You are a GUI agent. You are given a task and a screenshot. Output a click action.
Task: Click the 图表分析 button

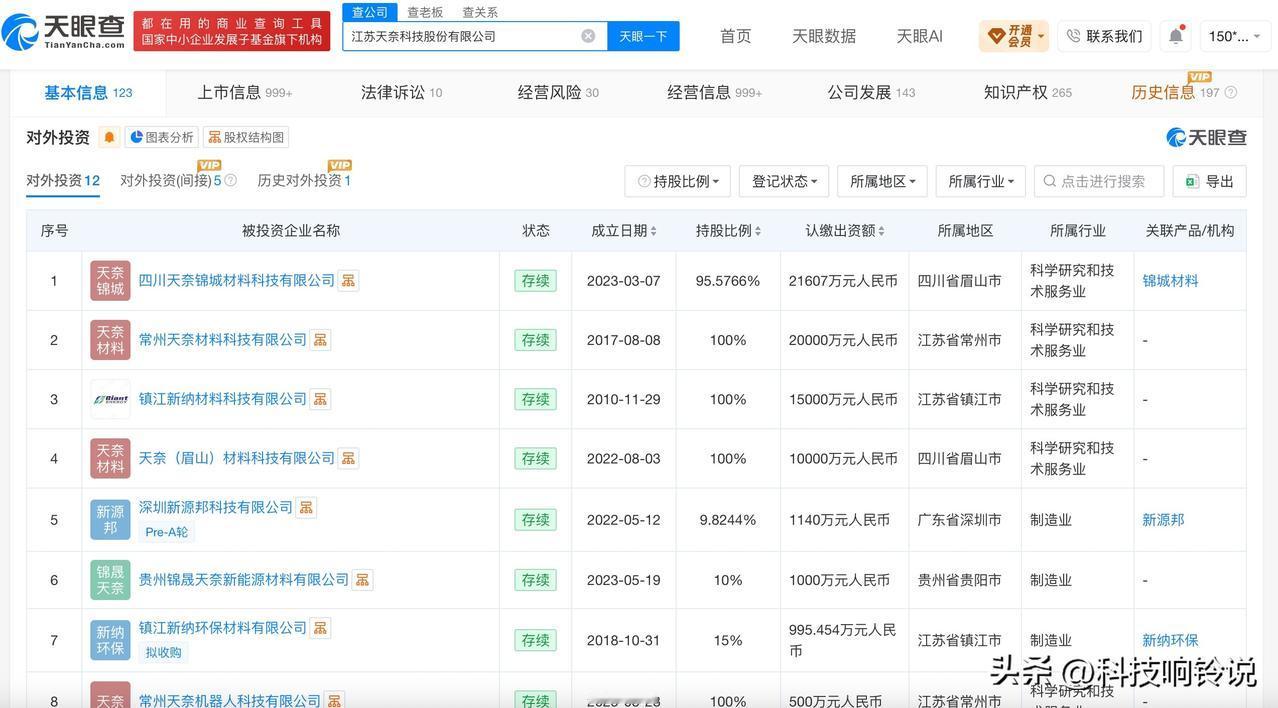[161, 137]
